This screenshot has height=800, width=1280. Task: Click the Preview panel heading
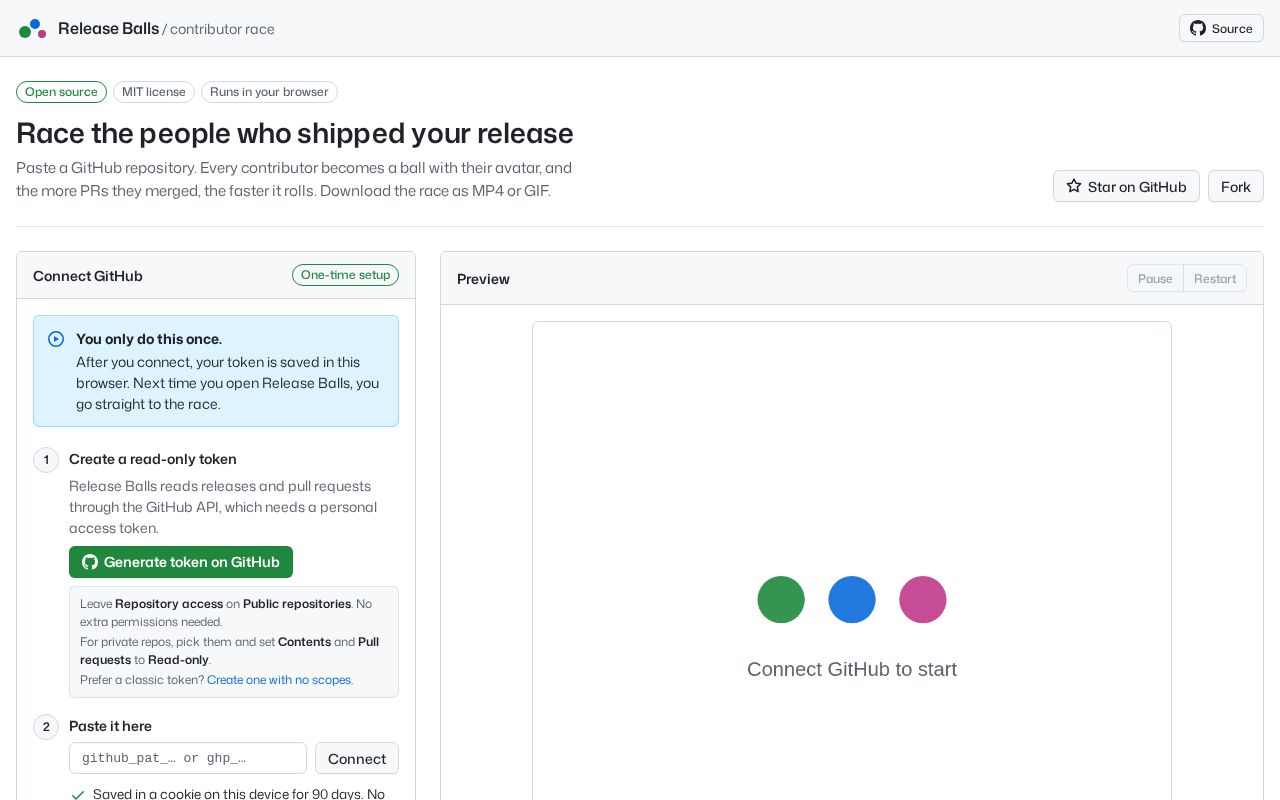coord(483,279)
